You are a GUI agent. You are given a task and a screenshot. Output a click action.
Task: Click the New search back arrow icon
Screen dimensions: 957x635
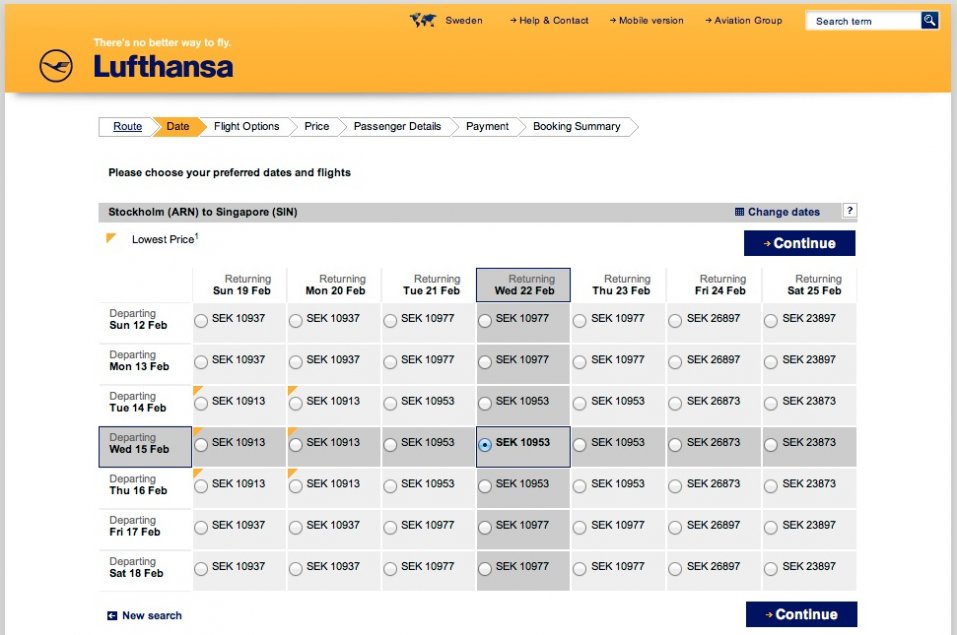[x=112, y=616]
